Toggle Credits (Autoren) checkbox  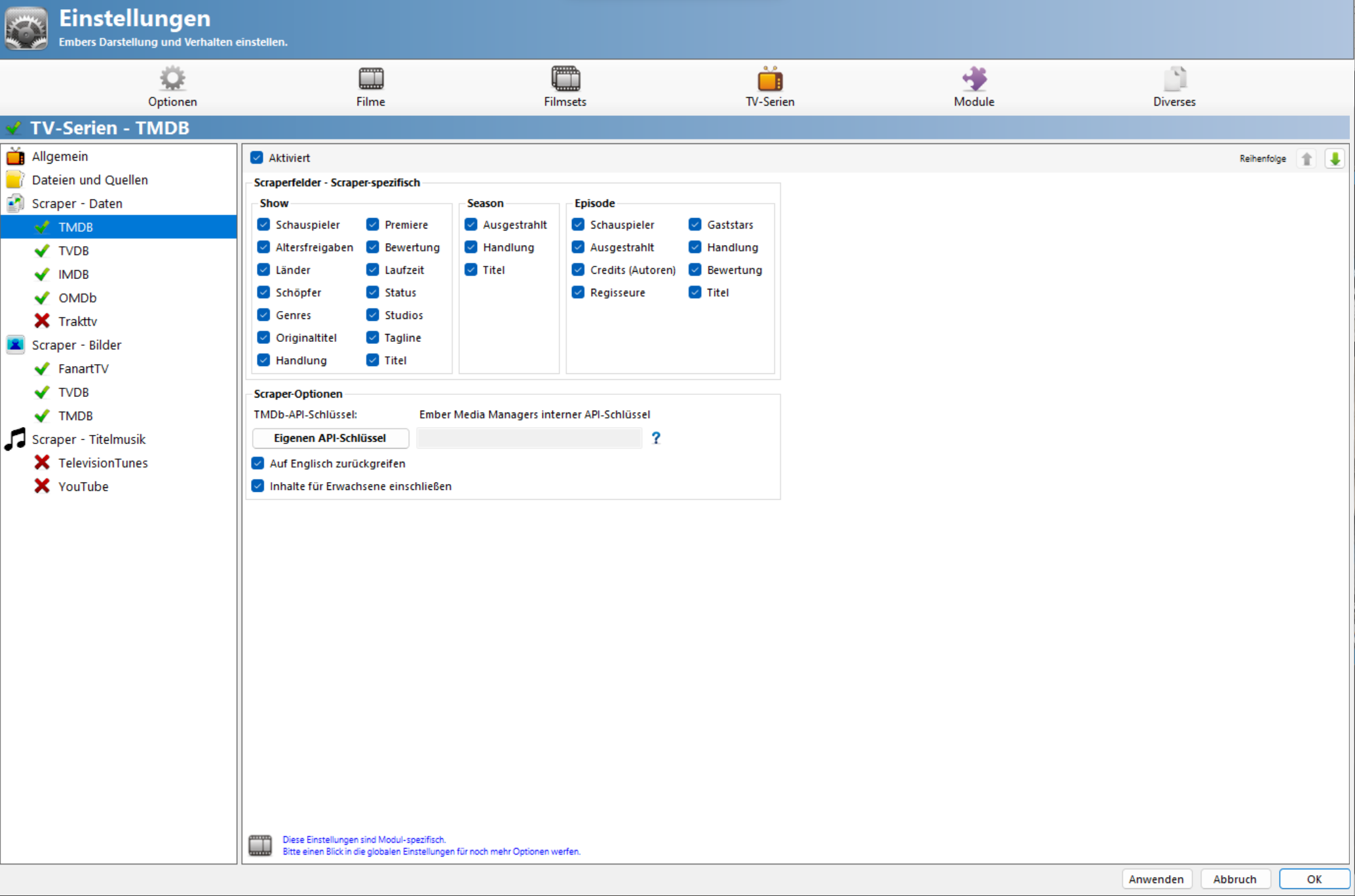[x=578, y=270]
